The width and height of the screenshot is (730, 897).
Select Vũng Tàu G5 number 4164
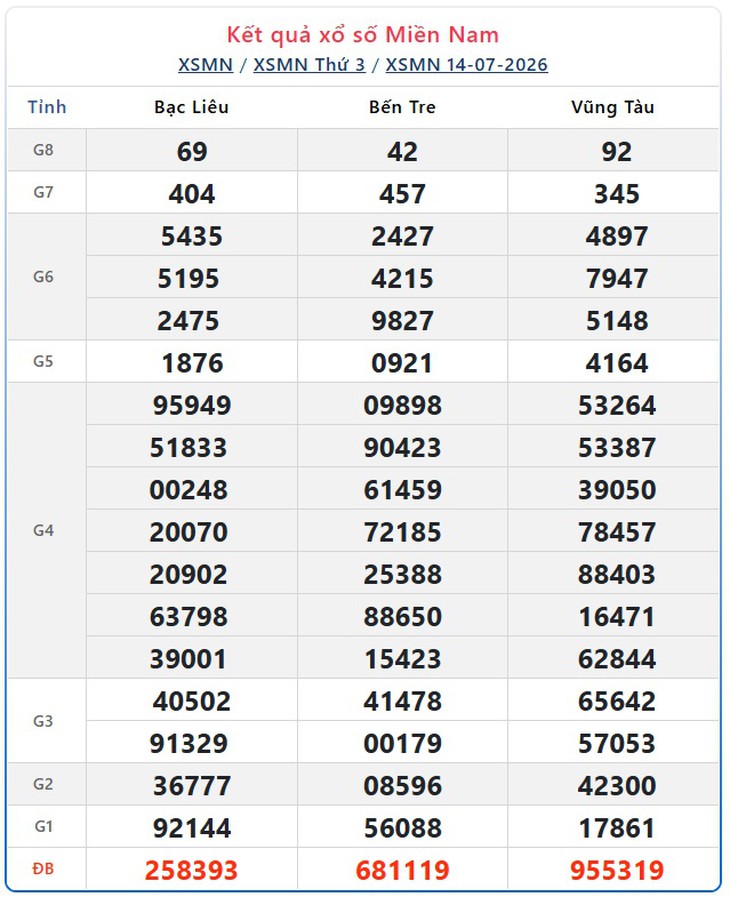(x=617, y=363)
